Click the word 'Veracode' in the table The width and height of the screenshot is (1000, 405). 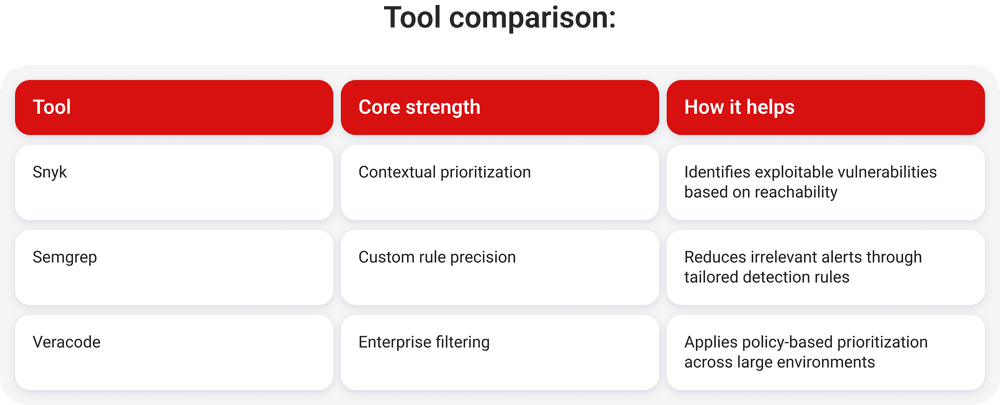66,342
